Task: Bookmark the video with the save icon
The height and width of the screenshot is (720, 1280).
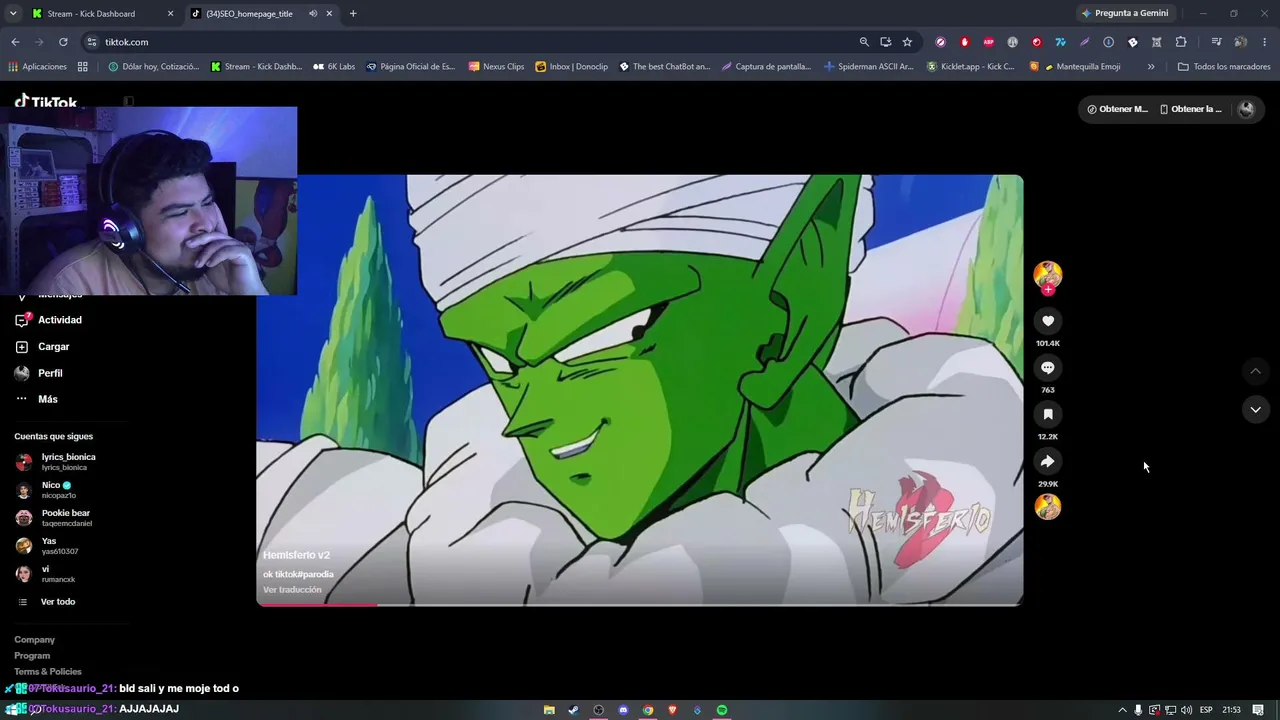Action: [1048, 414]
